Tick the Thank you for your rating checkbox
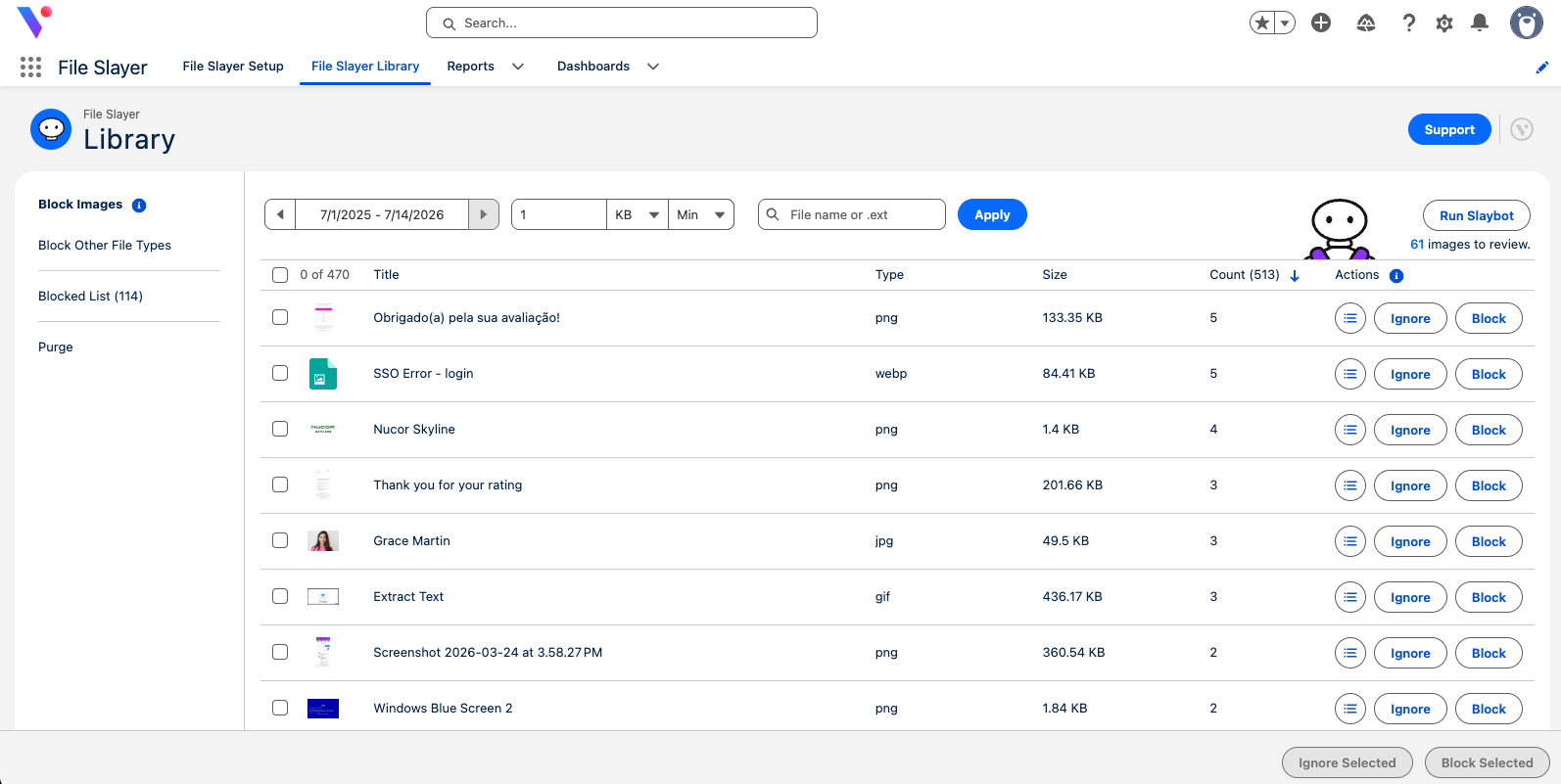 click(x=280, y=484)
